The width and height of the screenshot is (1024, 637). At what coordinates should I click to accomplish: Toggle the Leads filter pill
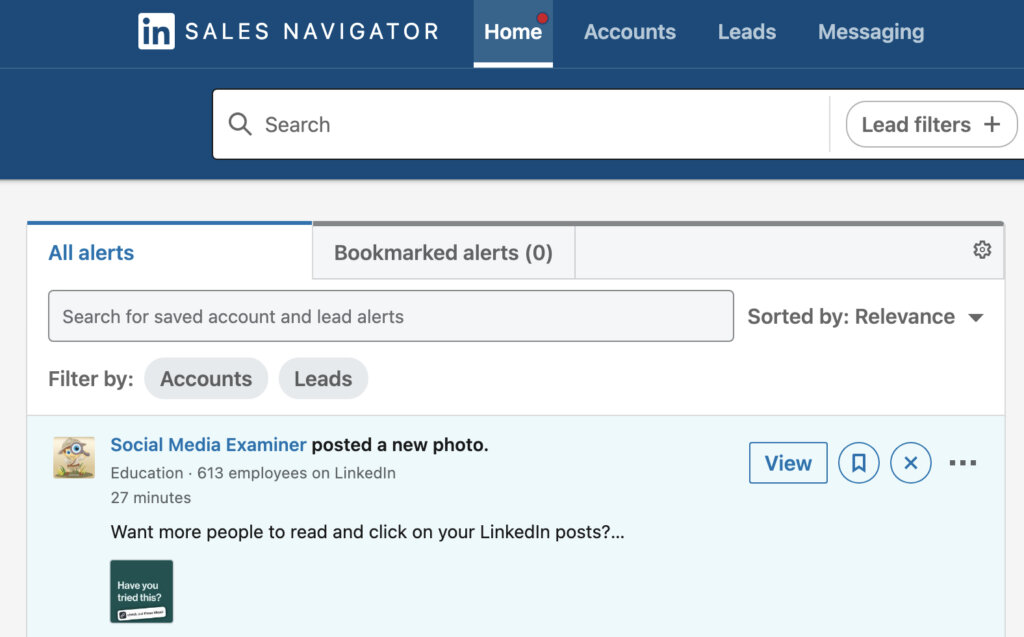tap(323, 378)
